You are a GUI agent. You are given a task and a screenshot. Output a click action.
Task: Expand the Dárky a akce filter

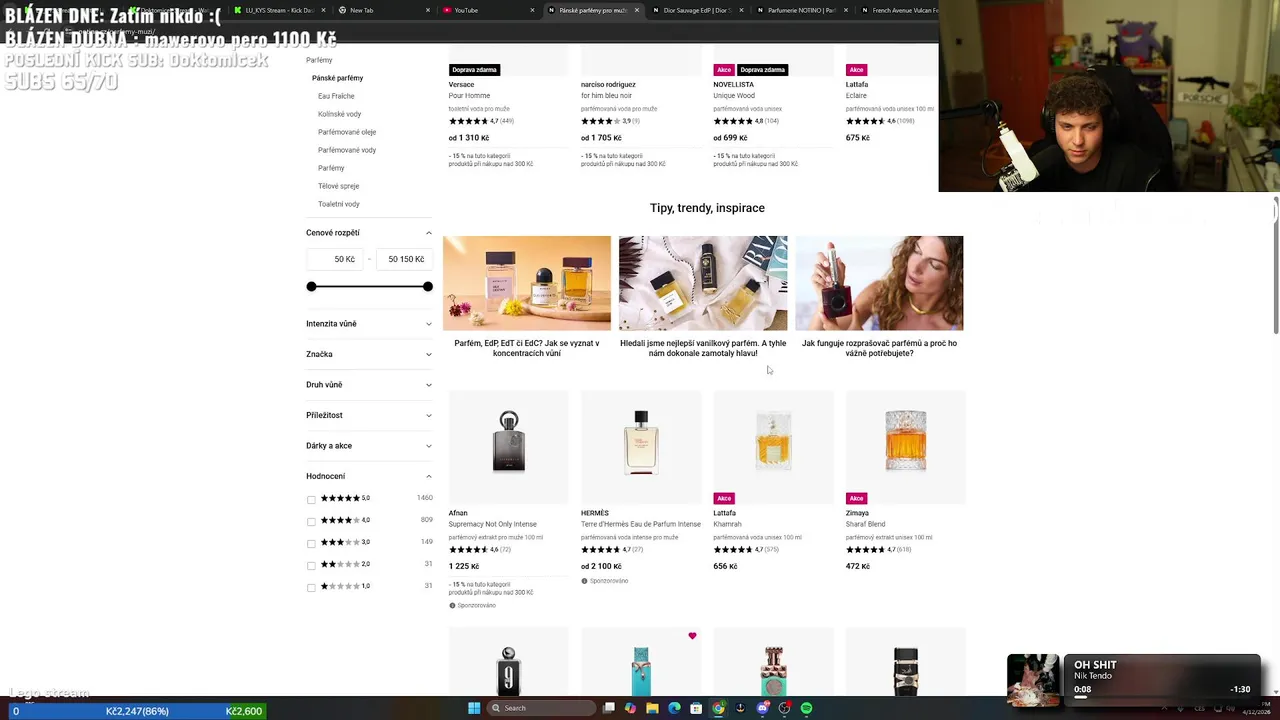pos(369,446)
